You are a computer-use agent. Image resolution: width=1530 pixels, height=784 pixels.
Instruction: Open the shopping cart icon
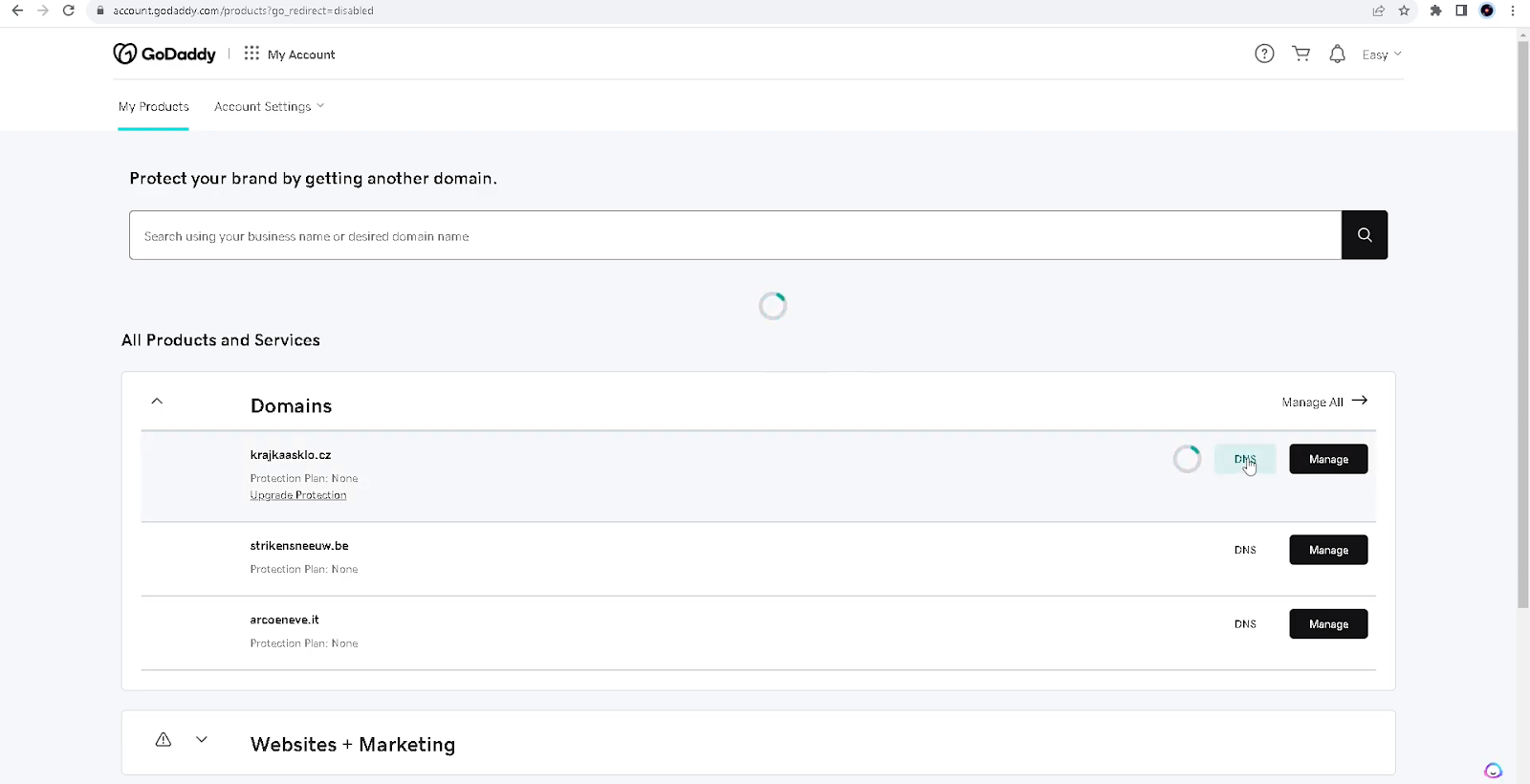point(1300,54)
